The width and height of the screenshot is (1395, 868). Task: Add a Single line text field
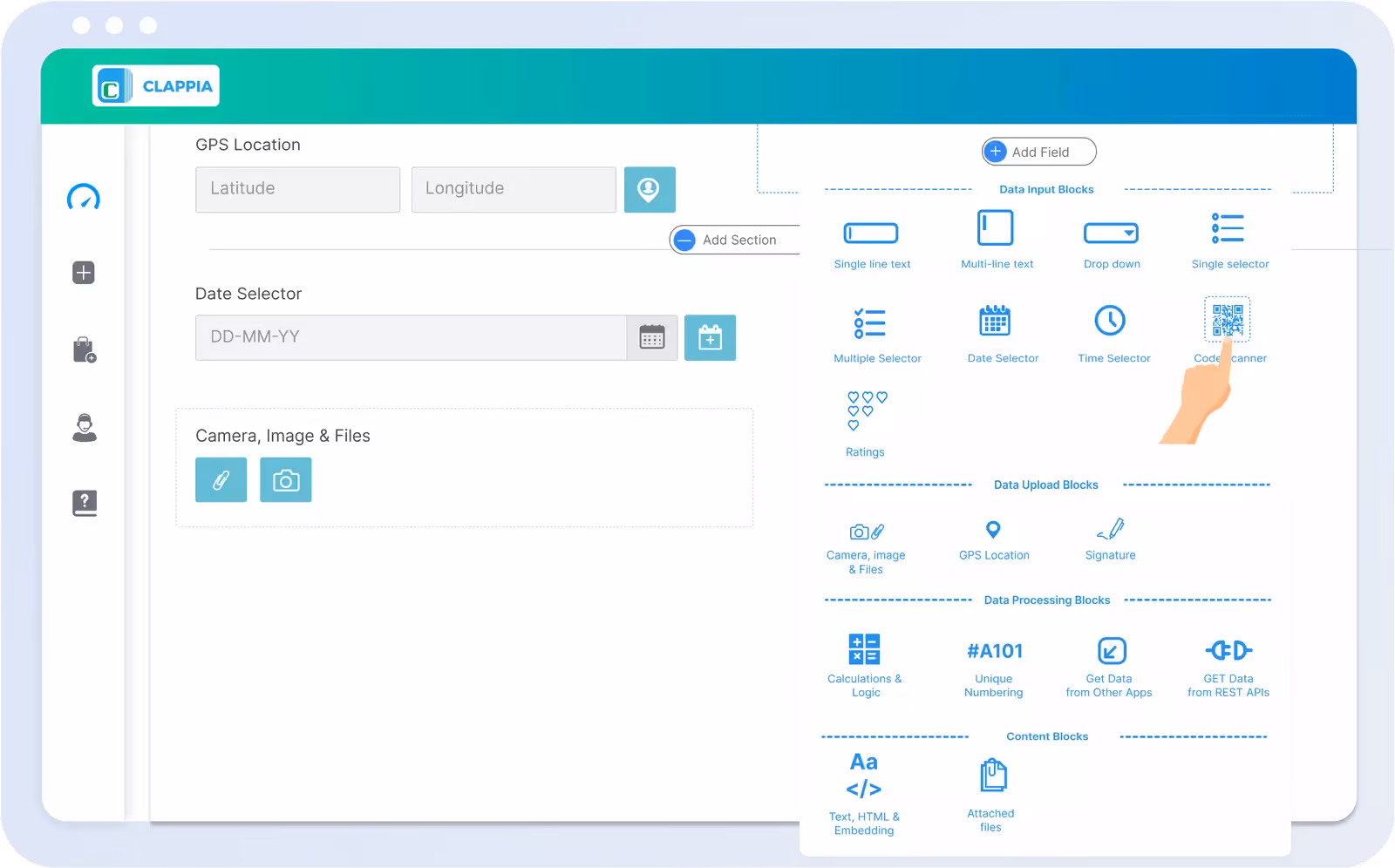point(872,234)
